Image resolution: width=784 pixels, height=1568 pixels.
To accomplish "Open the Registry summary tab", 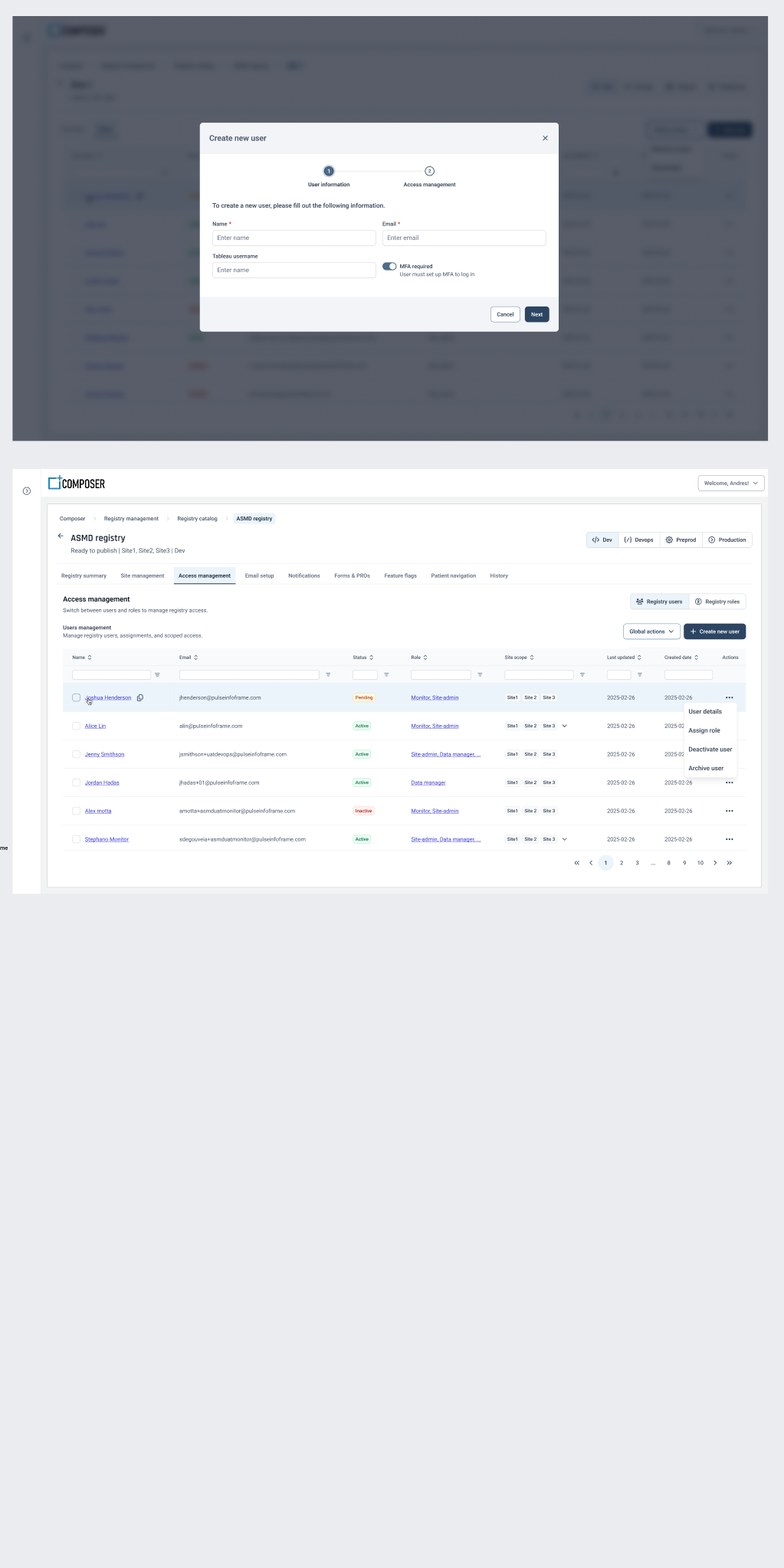I will pos(84,576).
